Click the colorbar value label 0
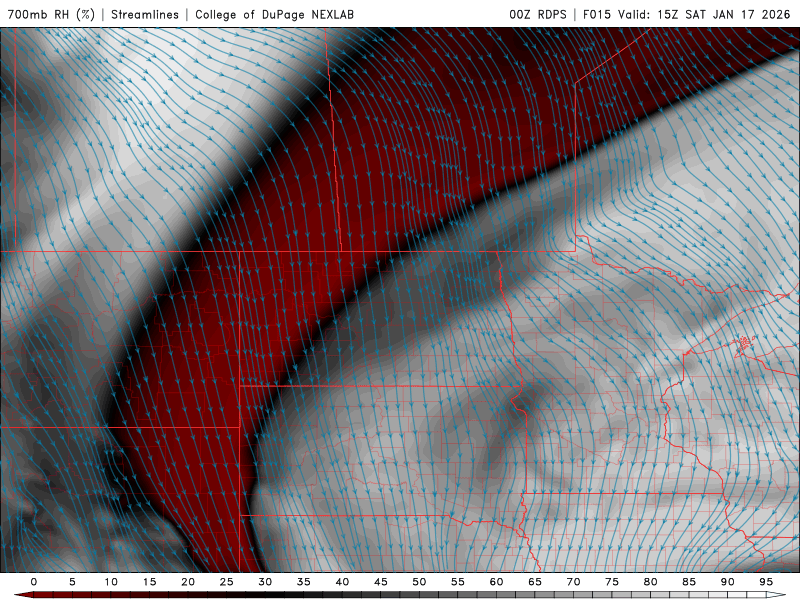This screenshot has height=600, width=800. click(x=34, y=582)
